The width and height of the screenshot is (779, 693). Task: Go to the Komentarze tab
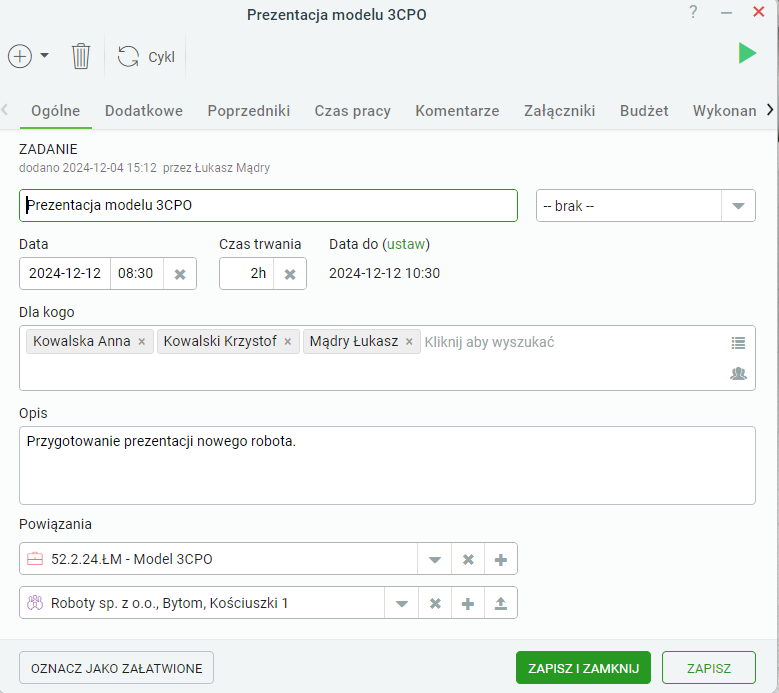click(457, 111)
